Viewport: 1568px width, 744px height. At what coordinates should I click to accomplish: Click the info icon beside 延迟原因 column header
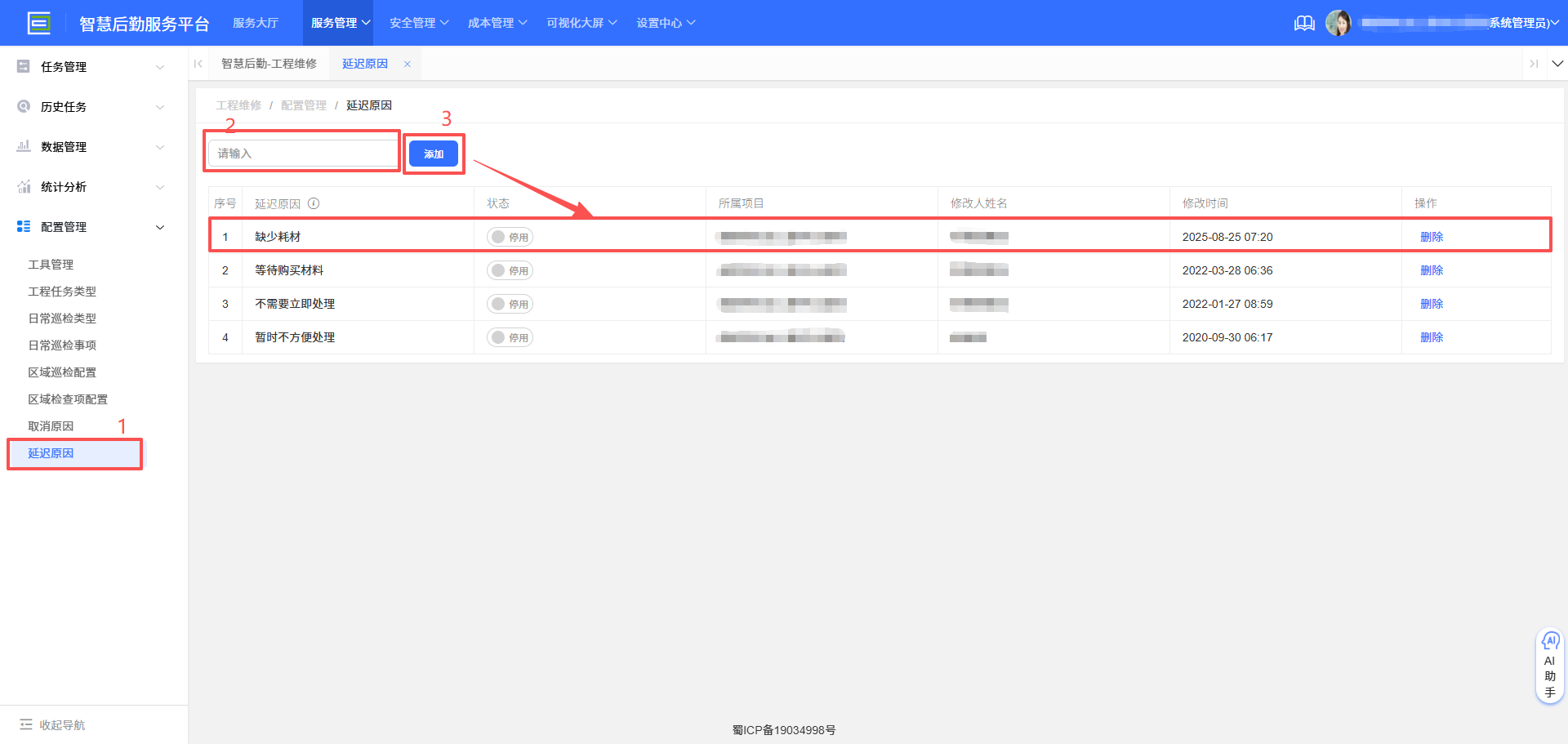click(314, 203)
